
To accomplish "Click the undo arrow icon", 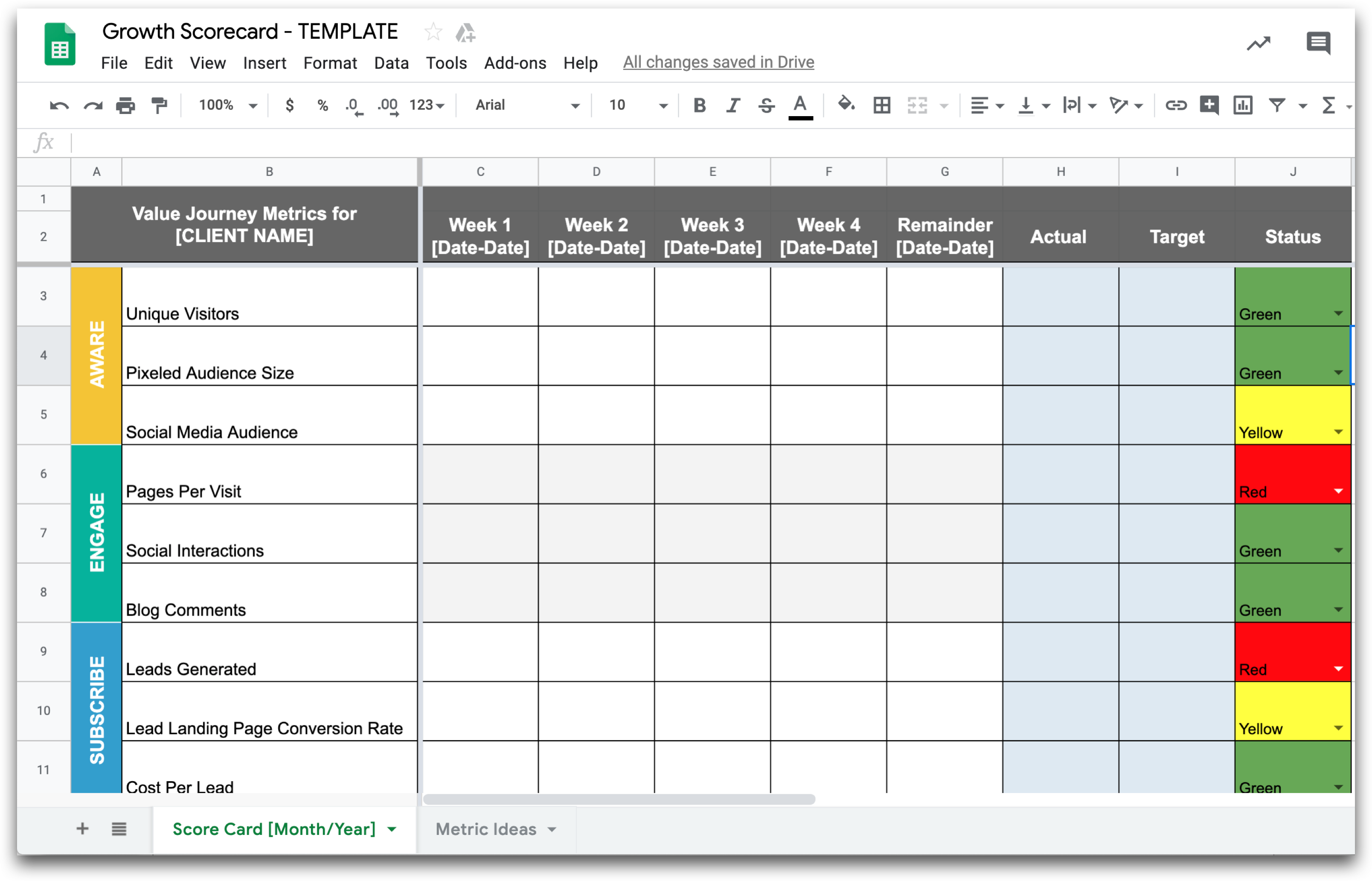I will click(59, 105).
